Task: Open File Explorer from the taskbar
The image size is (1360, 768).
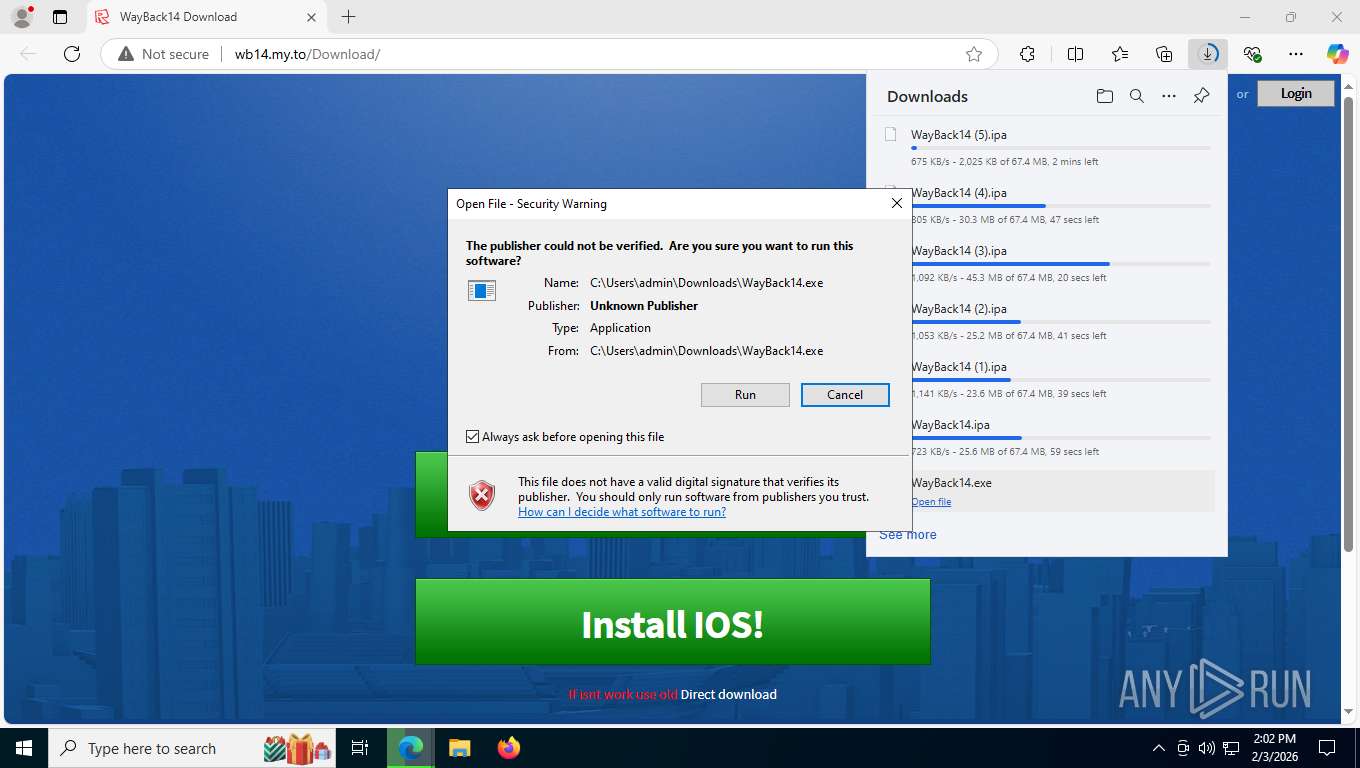Action: coord(459,748)
